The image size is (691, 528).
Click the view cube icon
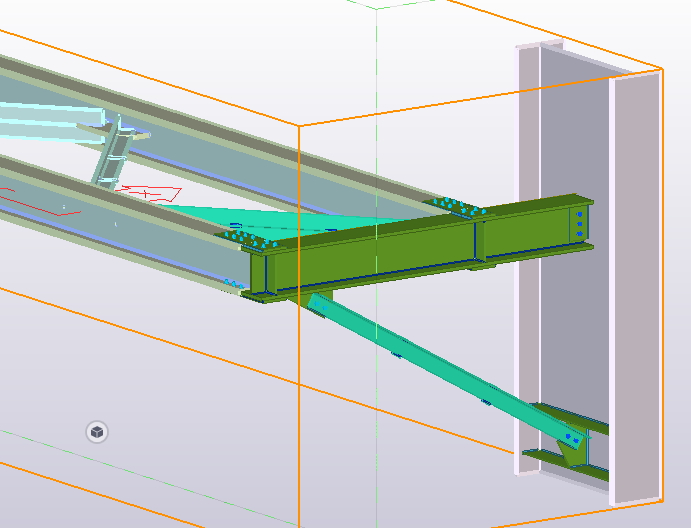[x=96, y=432]
